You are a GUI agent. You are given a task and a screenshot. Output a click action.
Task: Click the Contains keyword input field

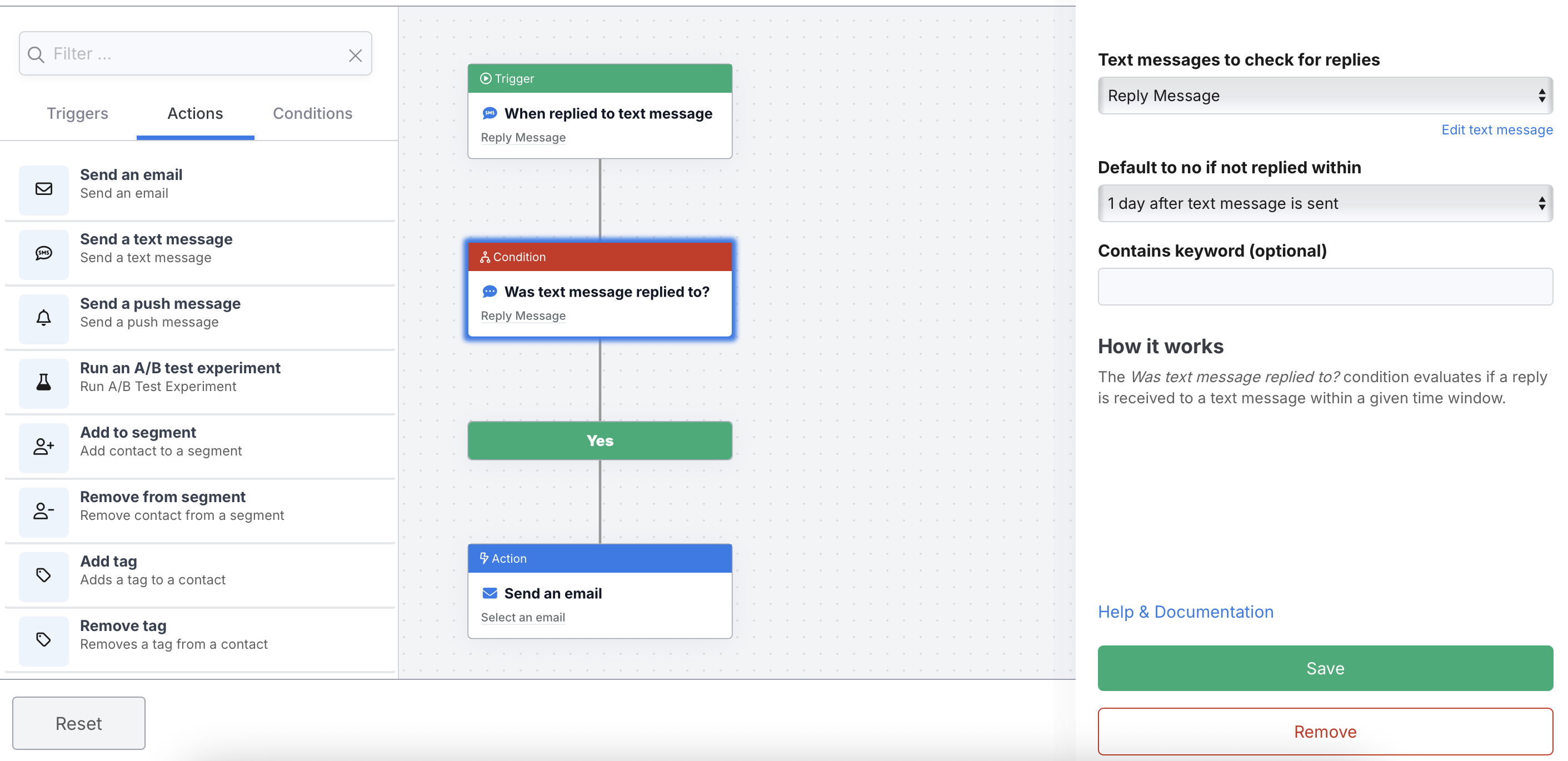click(x=1325, y=287)
